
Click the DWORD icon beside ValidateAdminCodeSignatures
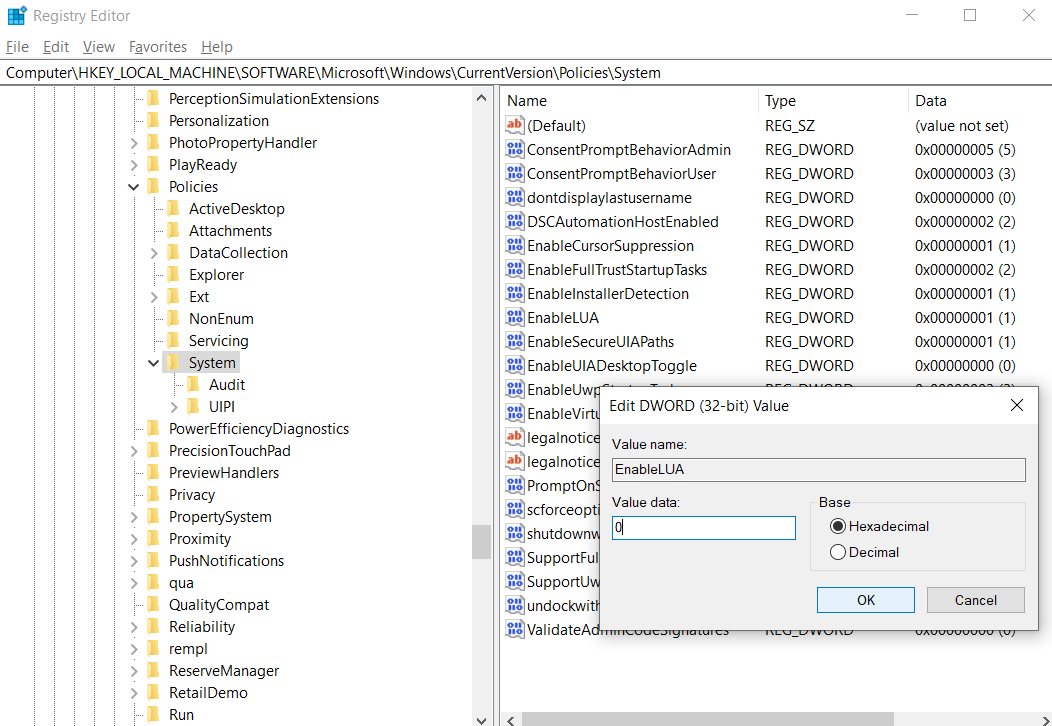click(515, 629)
